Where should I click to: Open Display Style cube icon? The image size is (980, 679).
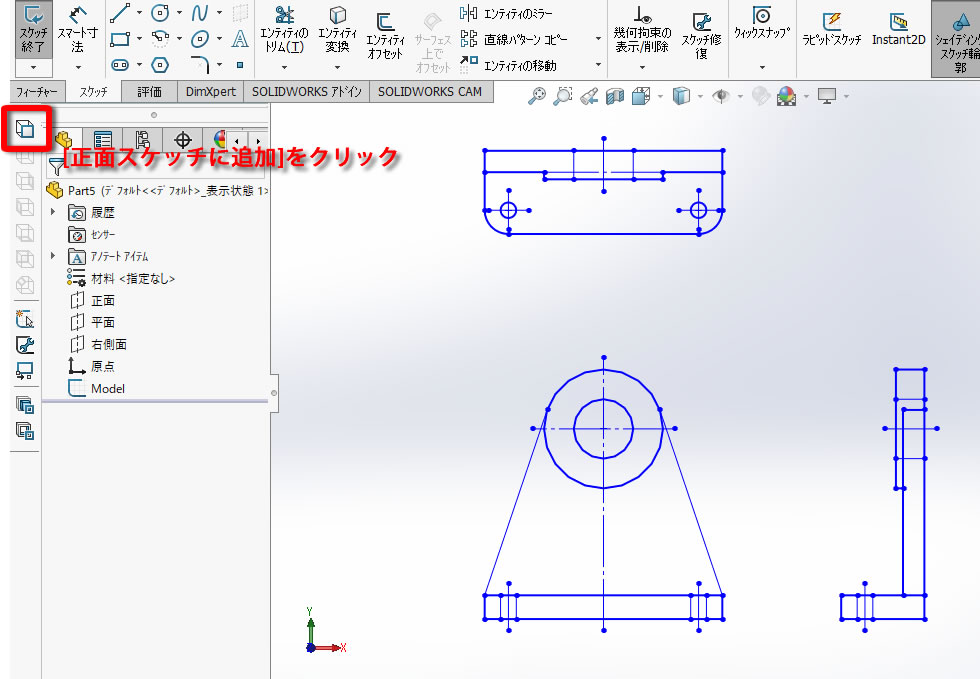(681, 96)
